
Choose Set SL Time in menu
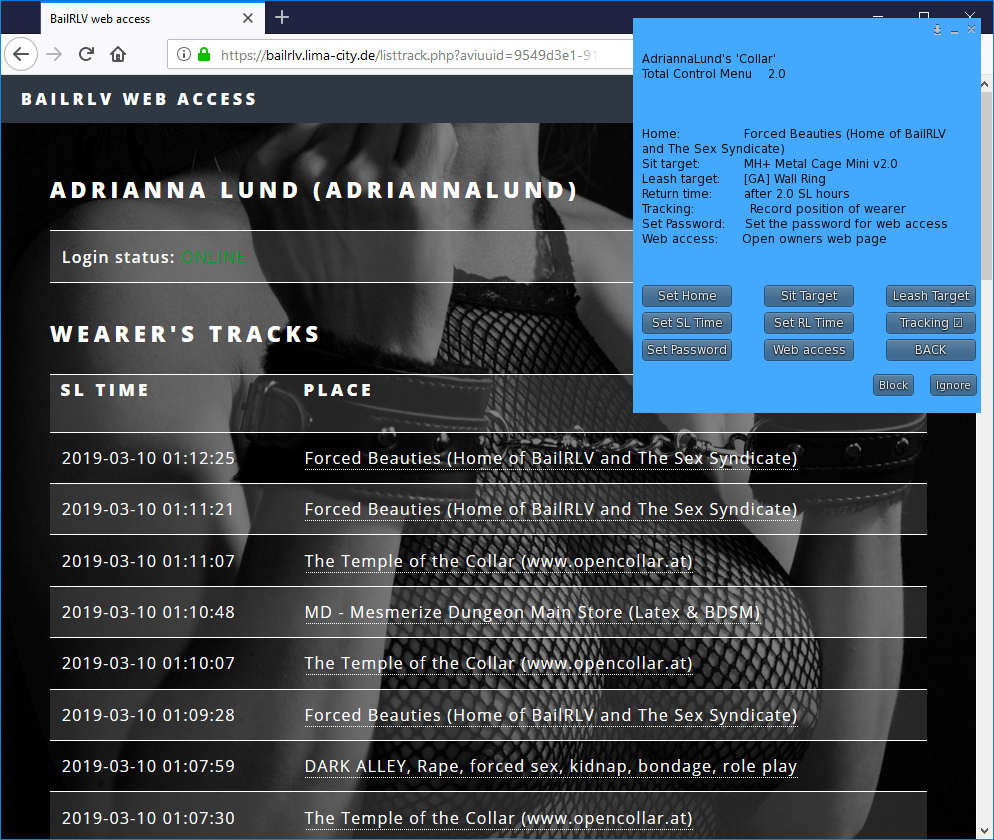click(686, 323)
